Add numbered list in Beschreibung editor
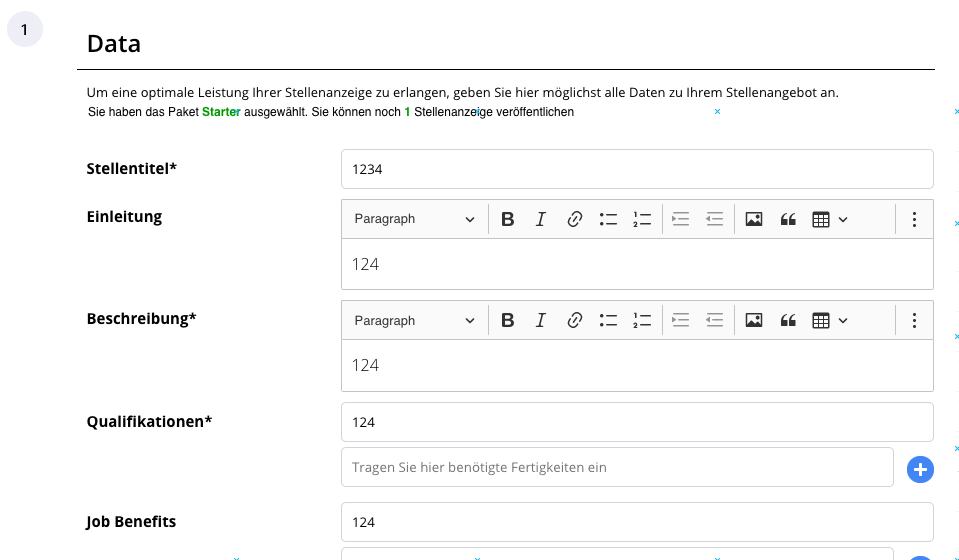Image resolution: width=959 pixels, height=560 pixels. pos(642,320)
